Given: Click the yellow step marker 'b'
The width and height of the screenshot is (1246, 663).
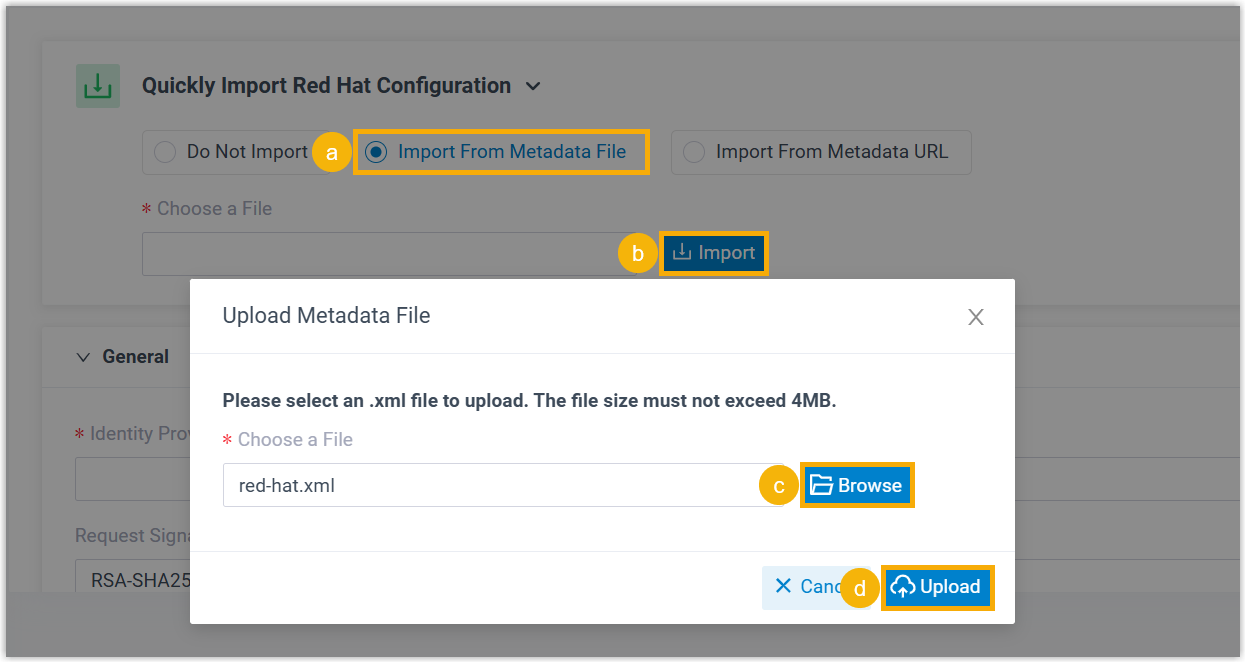Looking at the screenshot, I should [x=638, y=254].
